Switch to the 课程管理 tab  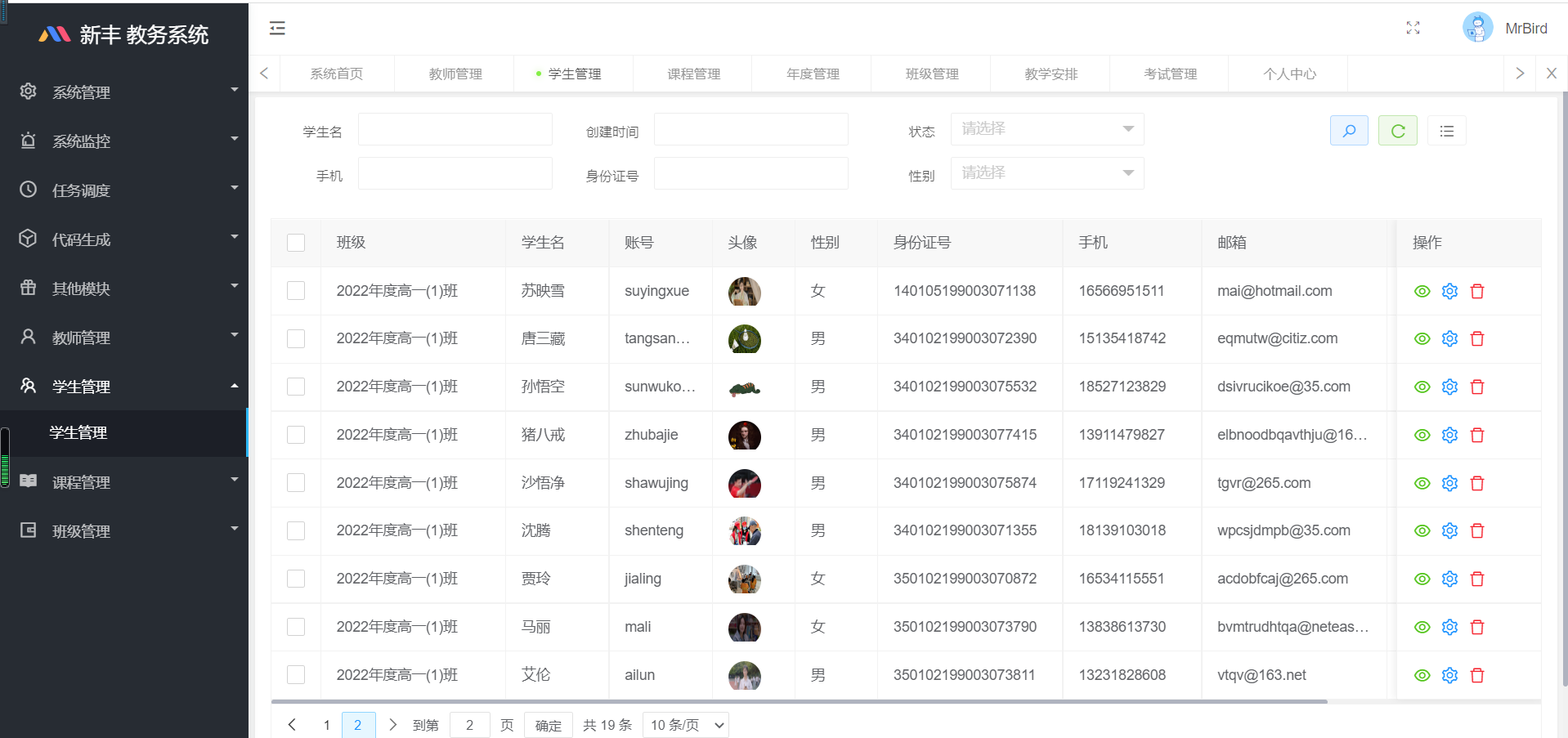693,74
